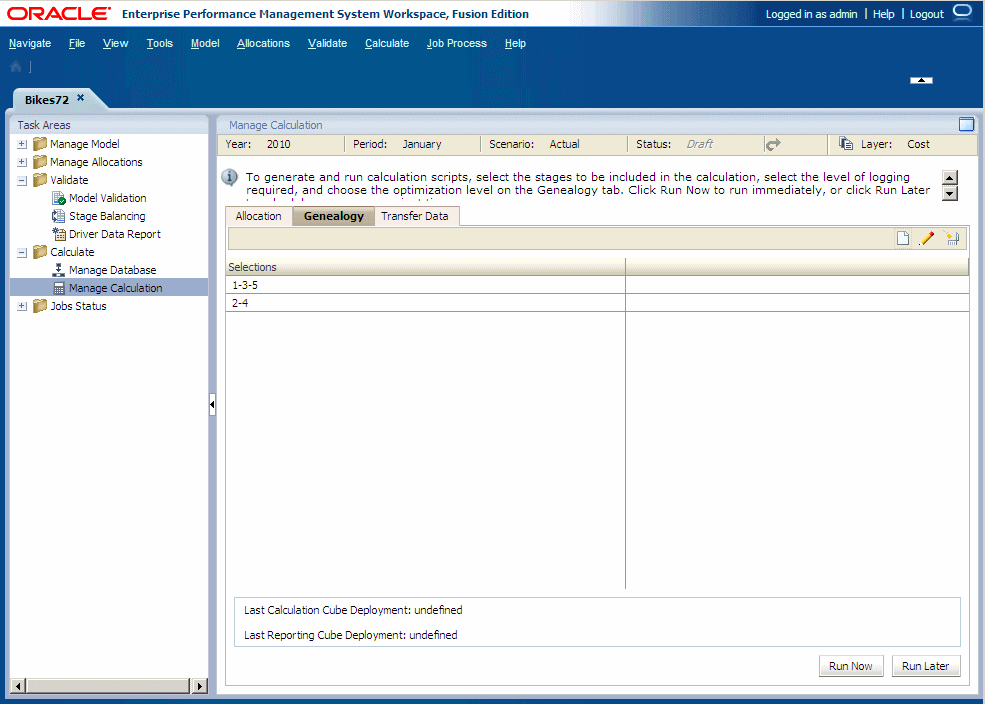Screen dimensions: 985x704
Task: Expand the Jobs Status tree node
Action: click(x=22, y=306)
